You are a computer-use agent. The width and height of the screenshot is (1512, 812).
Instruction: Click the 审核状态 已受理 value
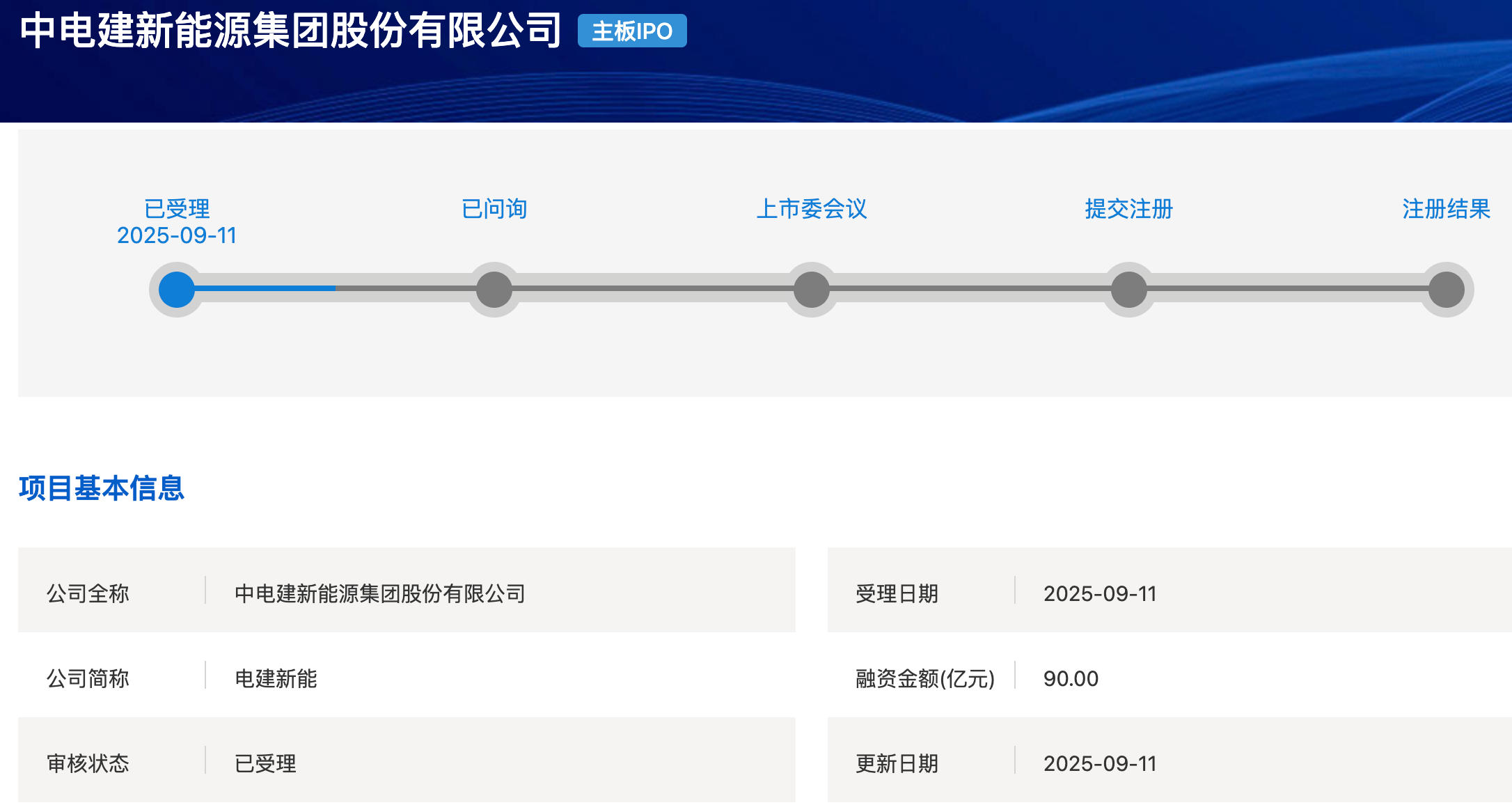(265, 763)
